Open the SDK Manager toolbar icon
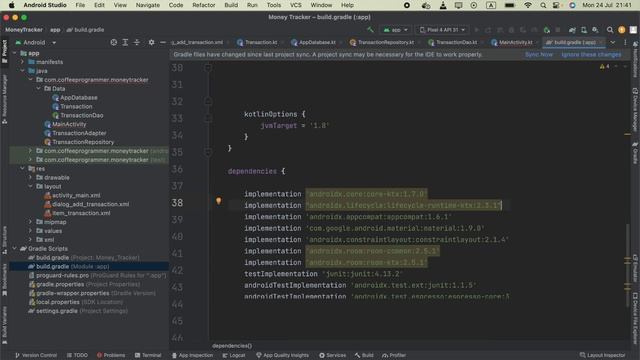 [596, 30]
